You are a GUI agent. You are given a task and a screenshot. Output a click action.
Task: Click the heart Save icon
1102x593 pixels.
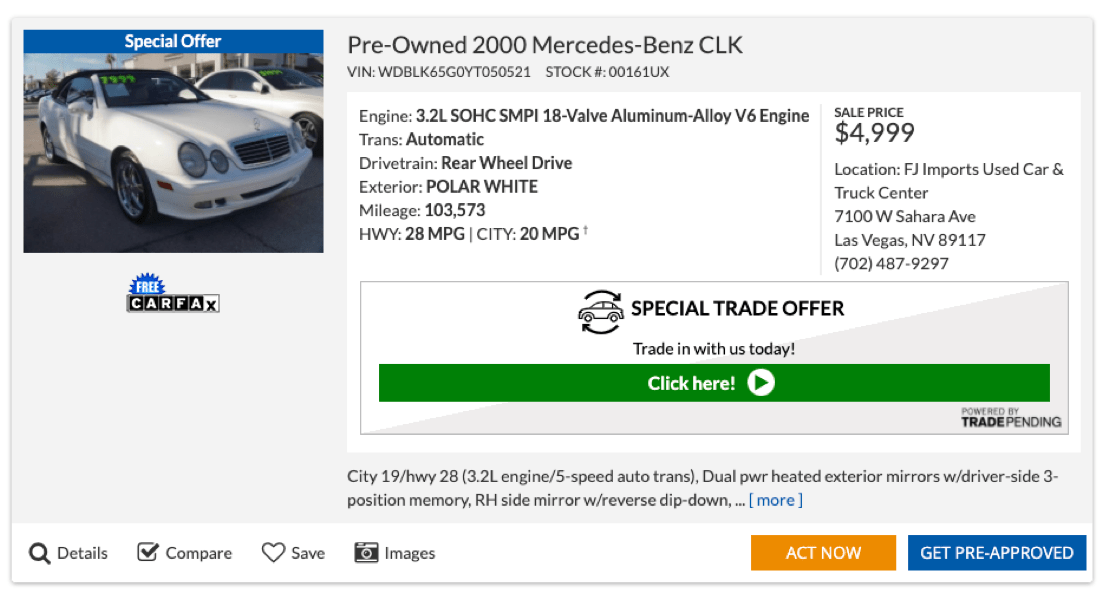tap(273, 552)
